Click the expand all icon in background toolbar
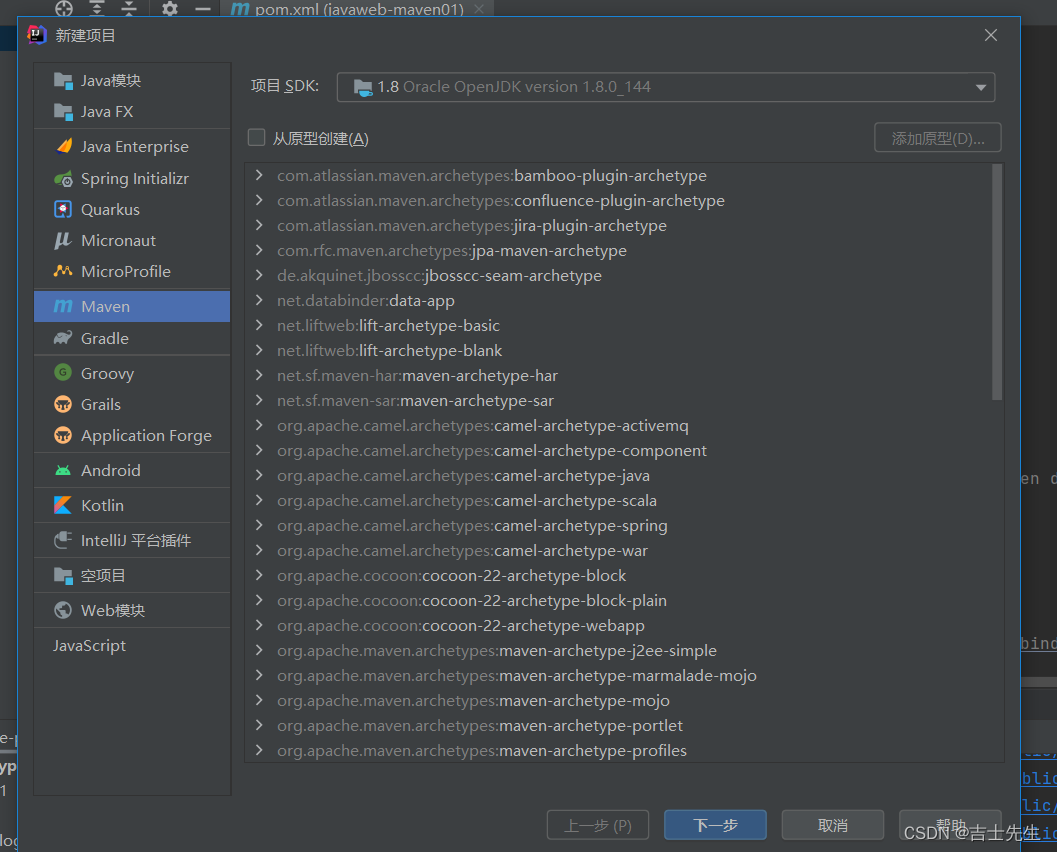The height and width of the screenshot is (852, 1057). pyautogui.click(x=97, y=9)
